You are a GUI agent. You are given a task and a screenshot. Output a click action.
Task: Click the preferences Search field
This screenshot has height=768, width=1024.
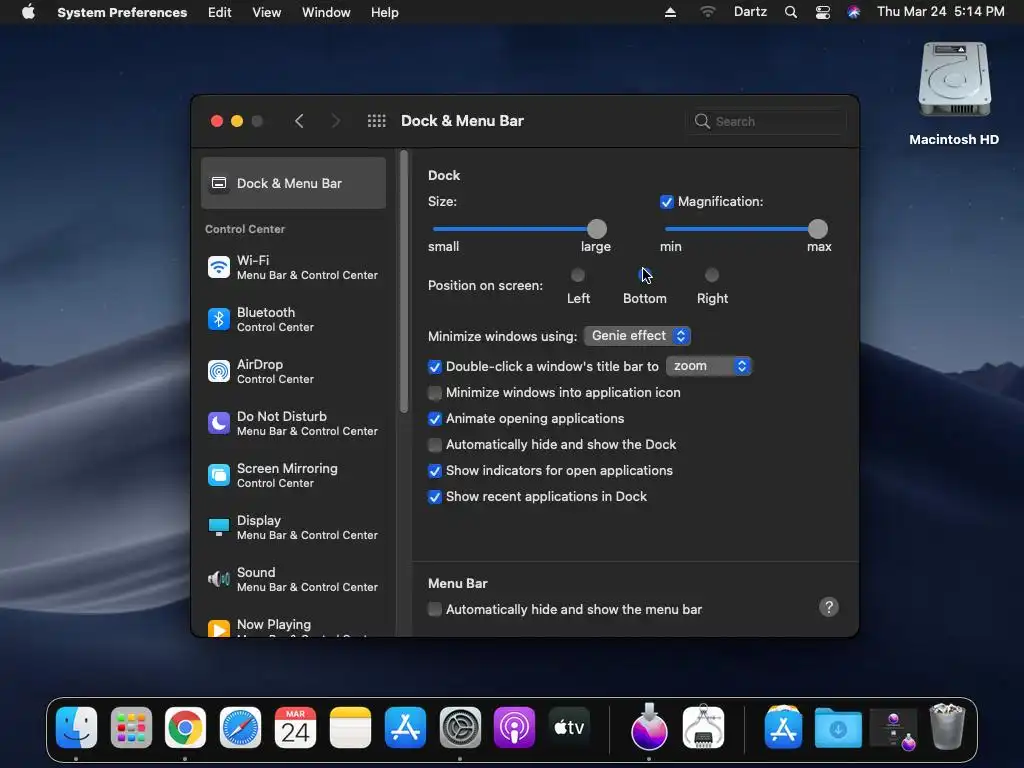[766, 121]
